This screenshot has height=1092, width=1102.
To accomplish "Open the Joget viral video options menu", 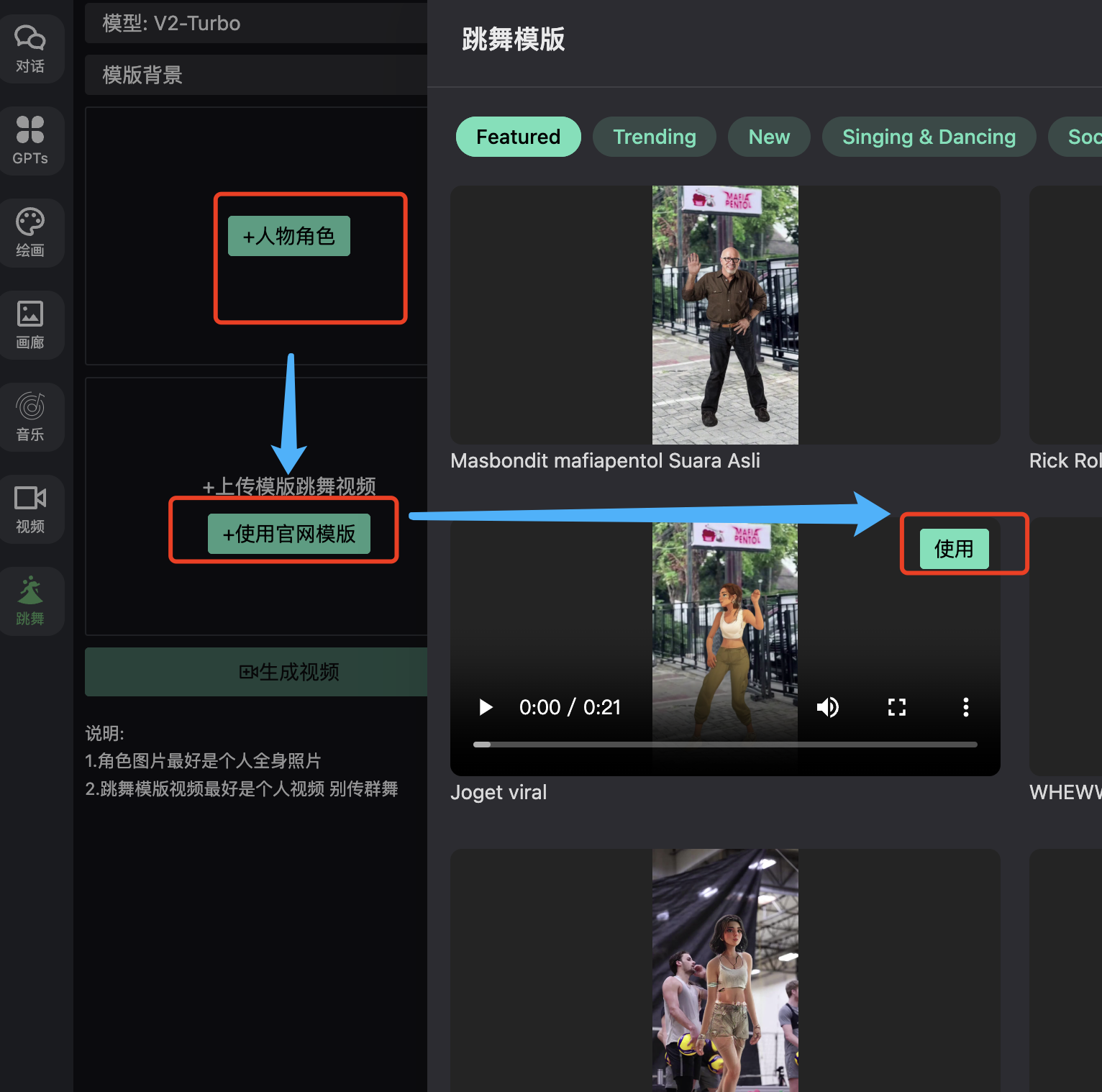I will (x=966, y=707).
